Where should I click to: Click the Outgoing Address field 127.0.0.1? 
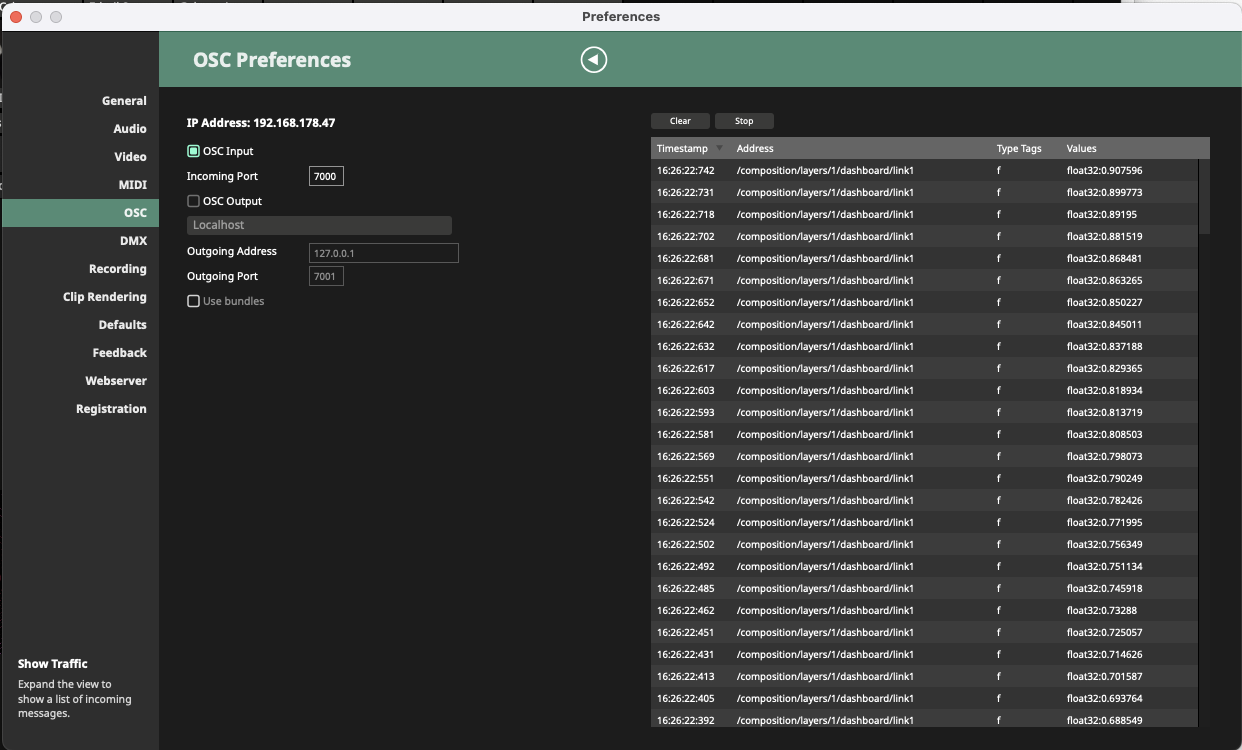tap(383, 253)
